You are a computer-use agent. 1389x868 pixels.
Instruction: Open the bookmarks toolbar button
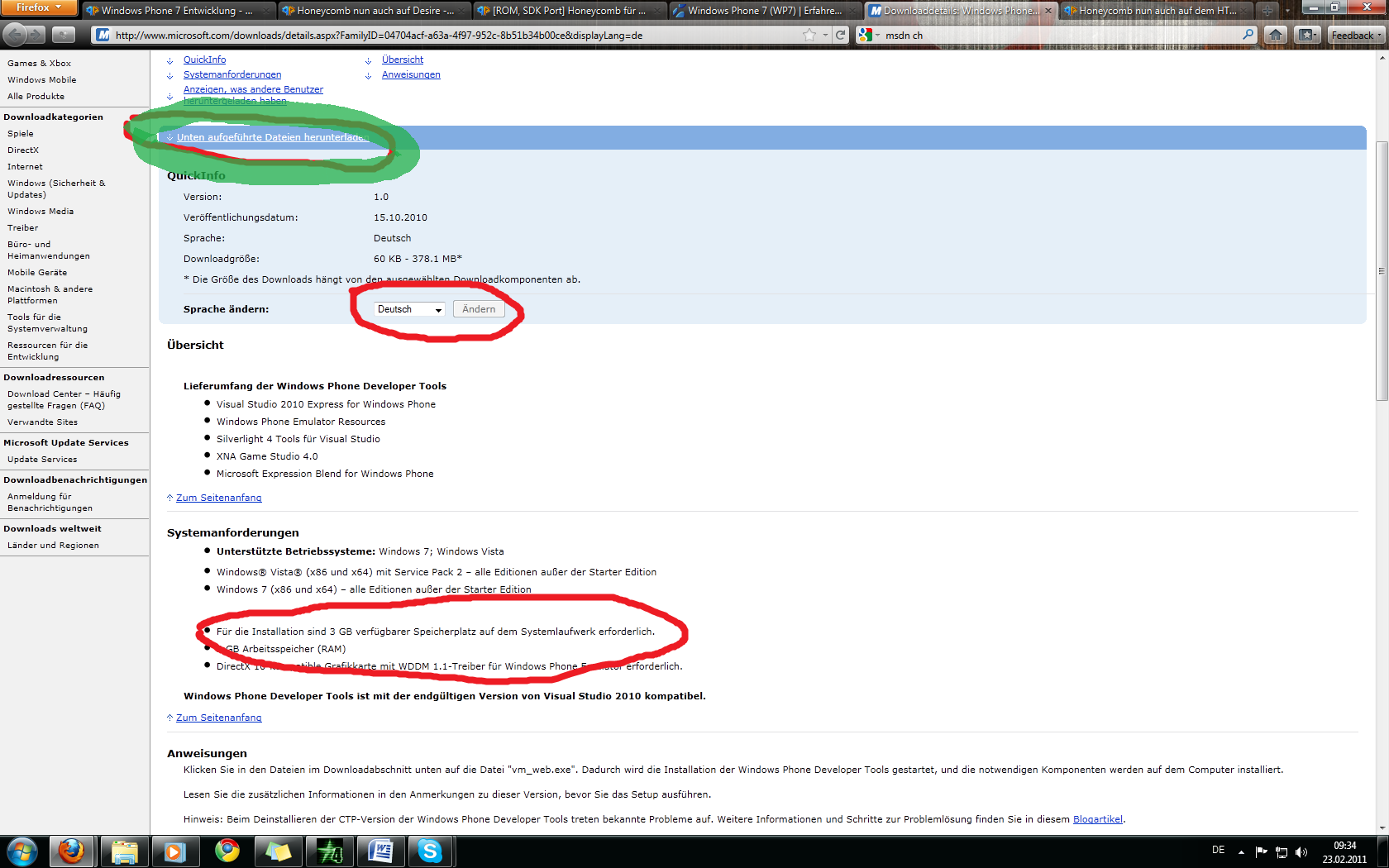coord(1307,35)
